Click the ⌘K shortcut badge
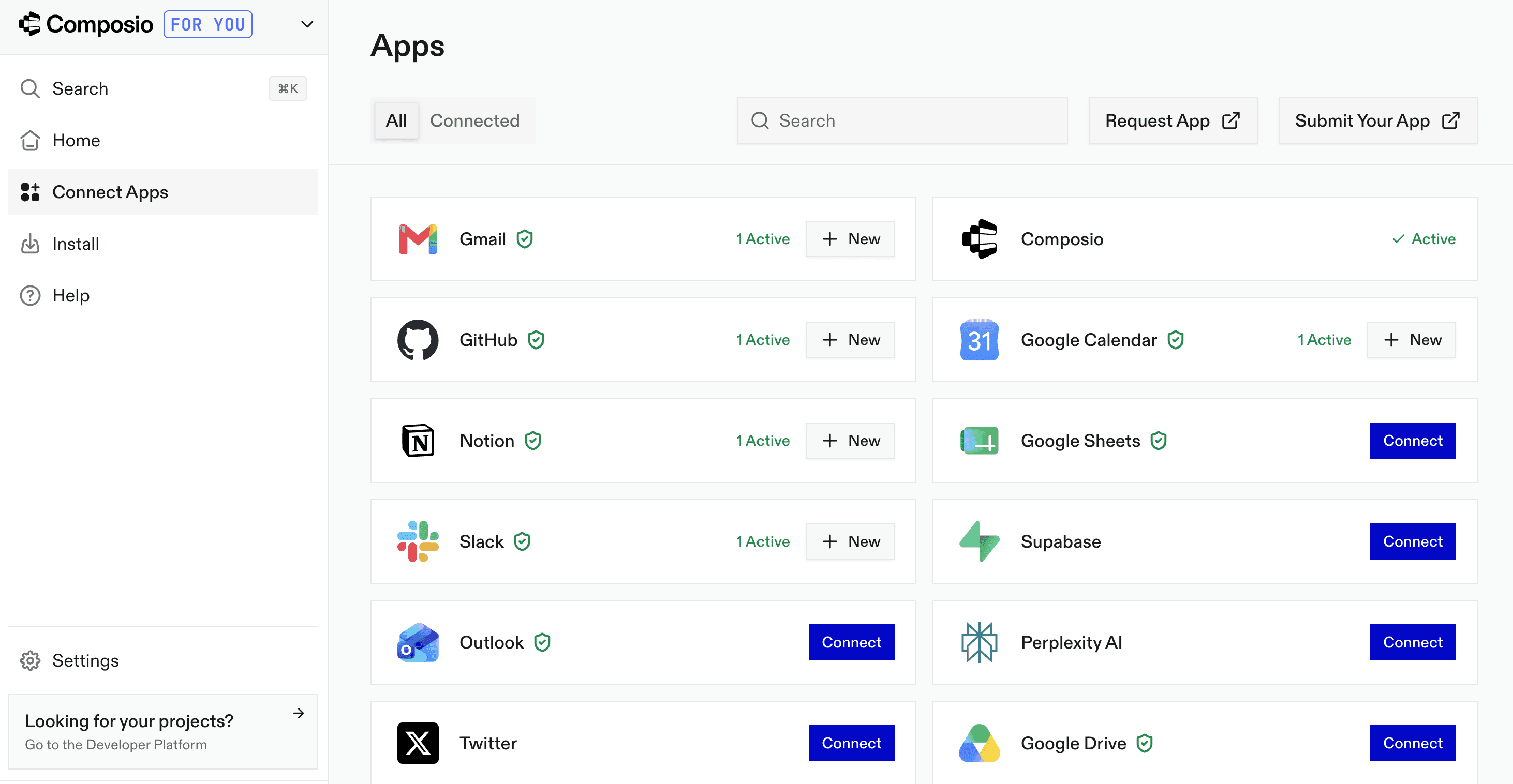1513x784 pixels. pos(288,88)
